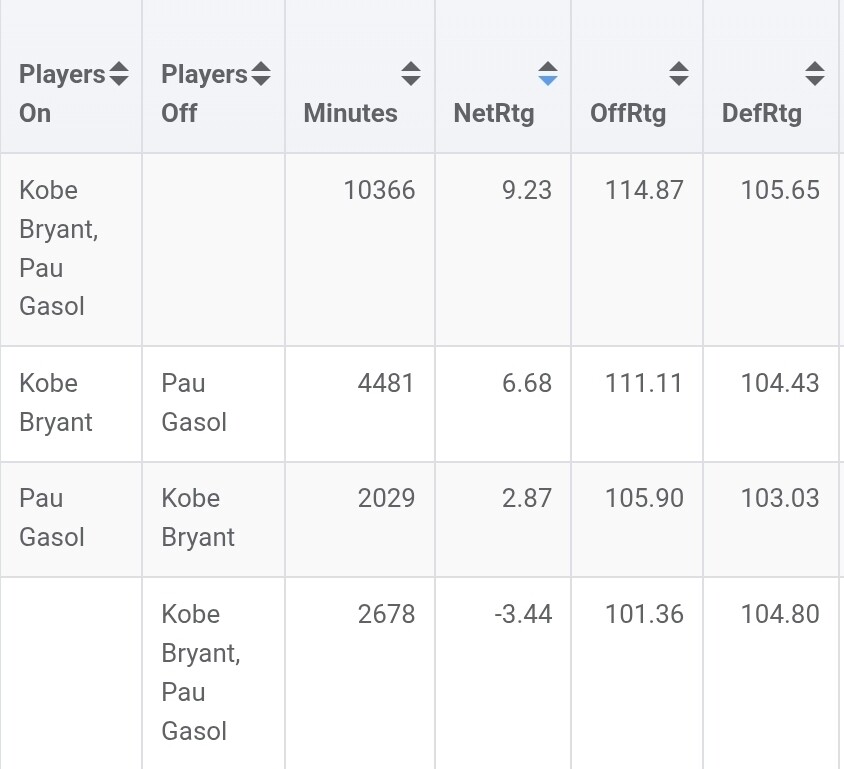844x769 pixels.
Task: Click the NetRtg column header label
Action: point(494,114)
